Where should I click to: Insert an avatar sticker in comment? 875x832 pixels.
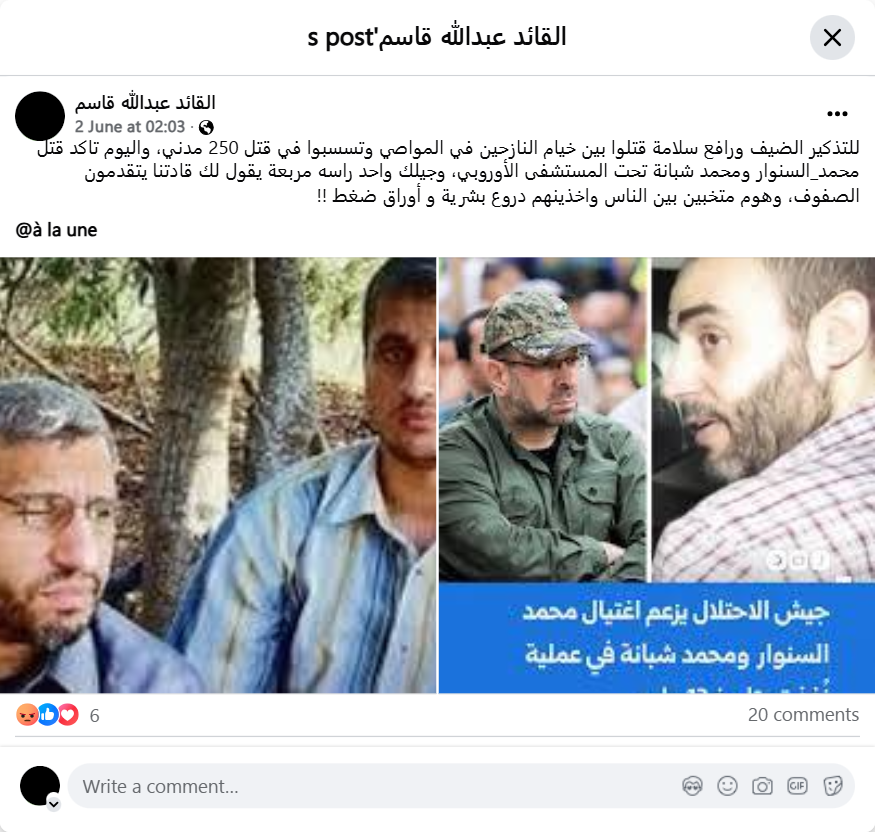coord(692,786)
